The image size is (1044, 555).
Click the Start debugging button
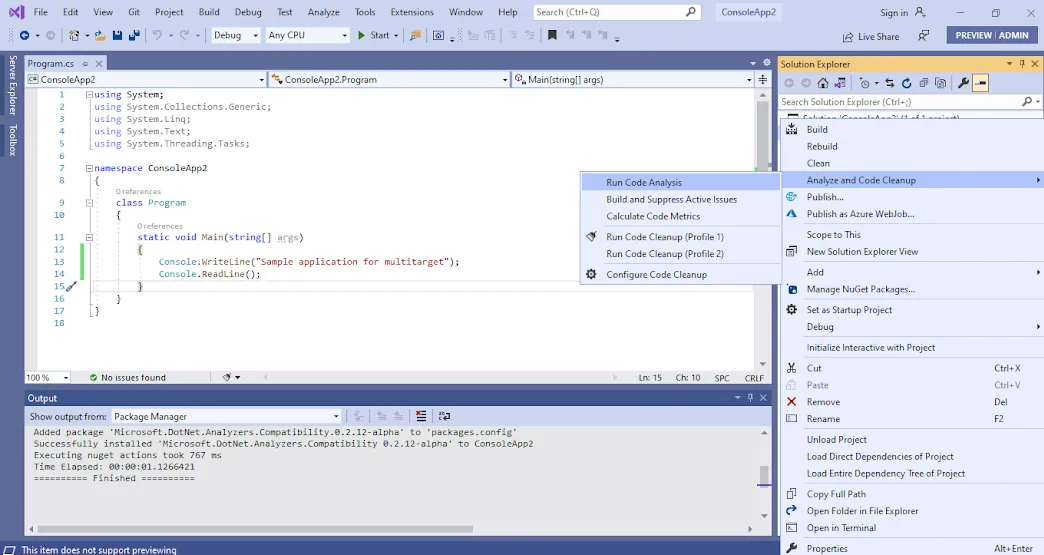373,36
